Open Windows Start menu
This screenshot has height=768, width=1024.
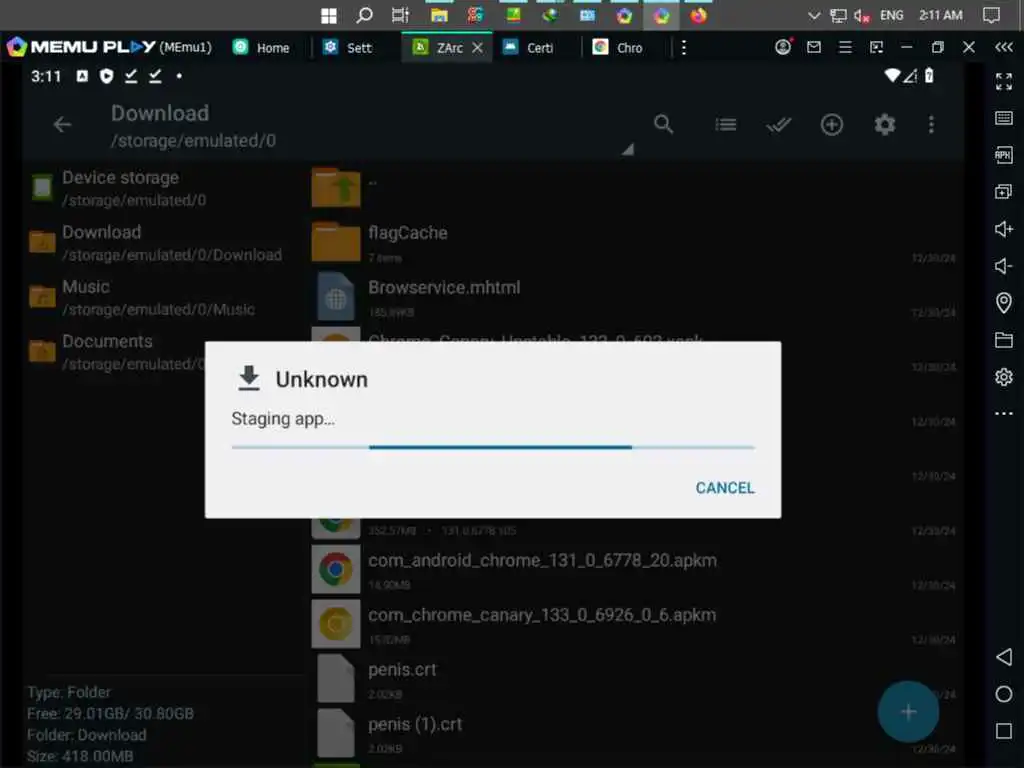coord(329,15)
